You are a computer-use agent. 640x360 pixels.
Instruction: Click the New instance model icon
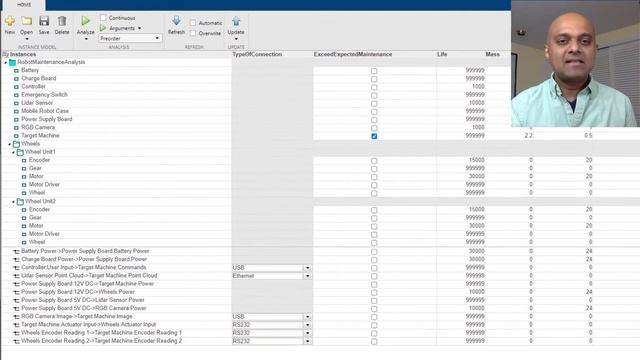[10, 21]
